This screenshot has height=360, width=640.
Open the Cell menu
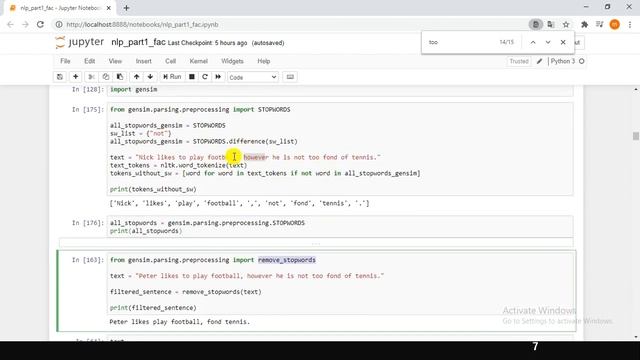click(x=171, y=61)
